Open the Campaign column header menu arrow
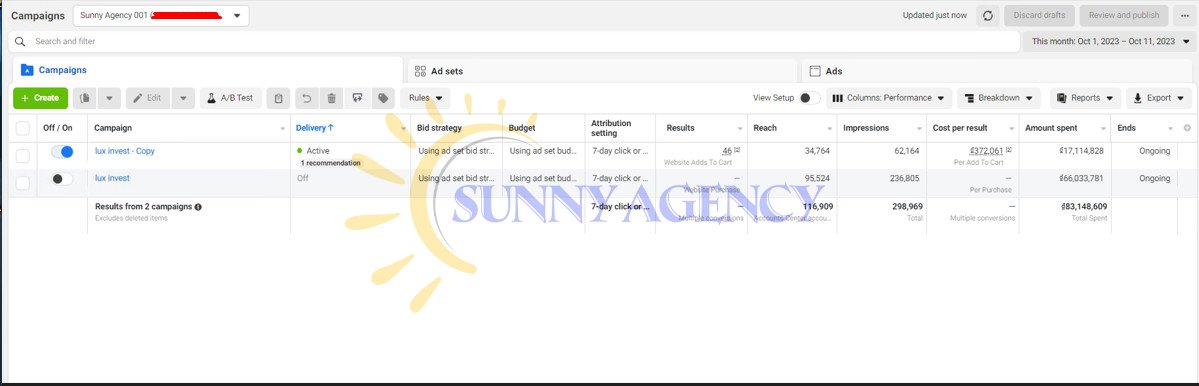The height and width of the screenshot is (386, 1199). (x=283, y=129)
